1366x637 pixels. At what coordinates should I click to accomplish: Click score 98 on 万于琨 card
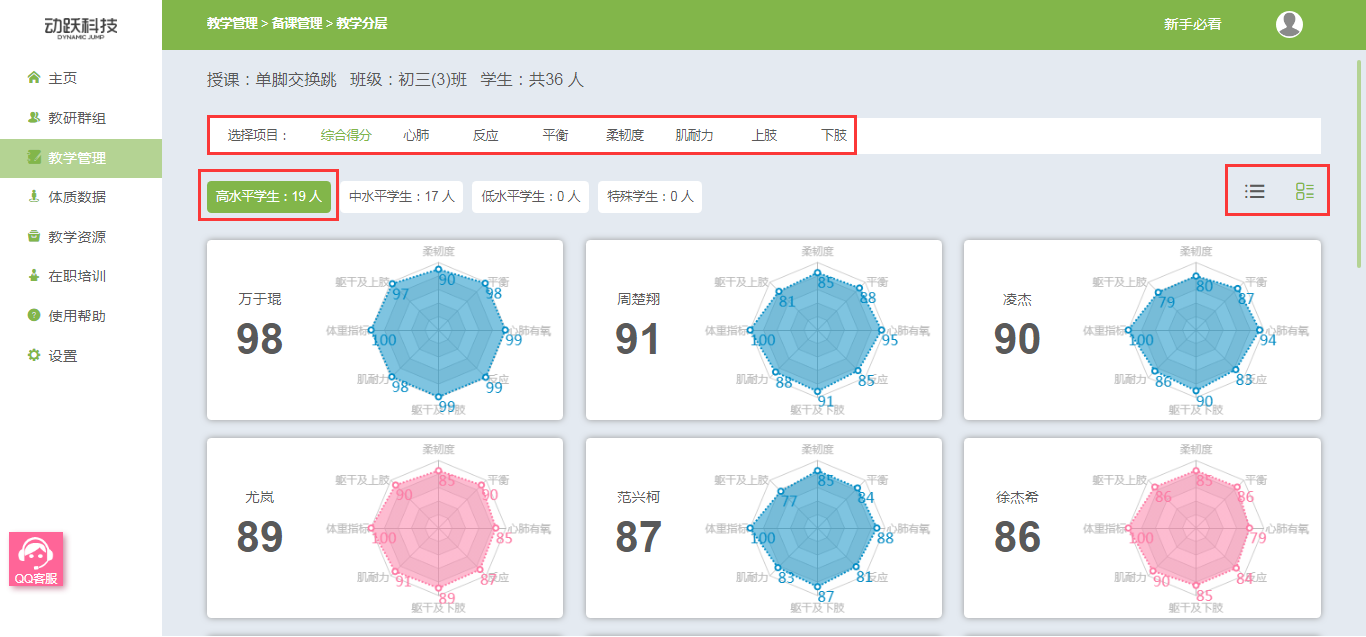[260, 340]
